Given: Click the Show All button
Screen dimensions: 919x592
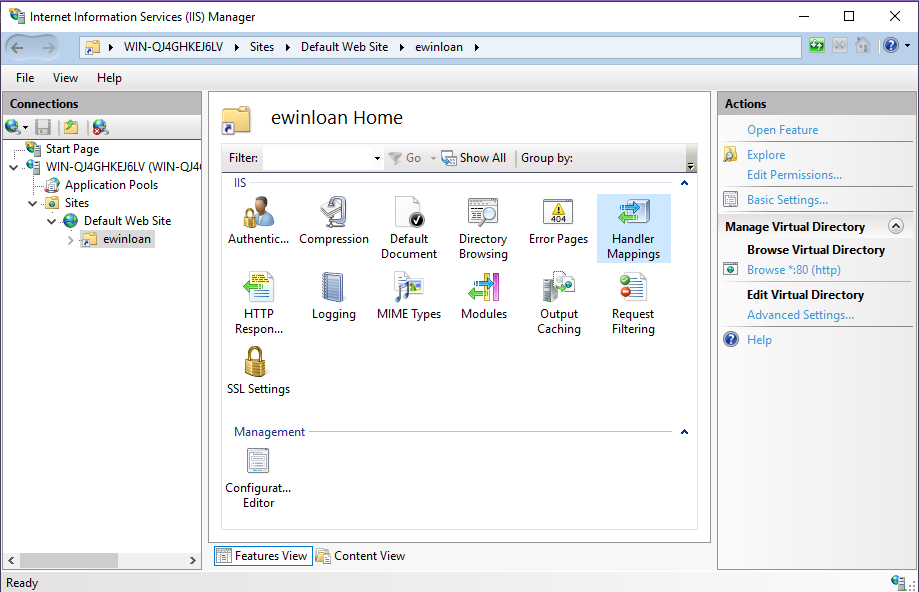Looking at the screenshot, I should coord(474,158).
